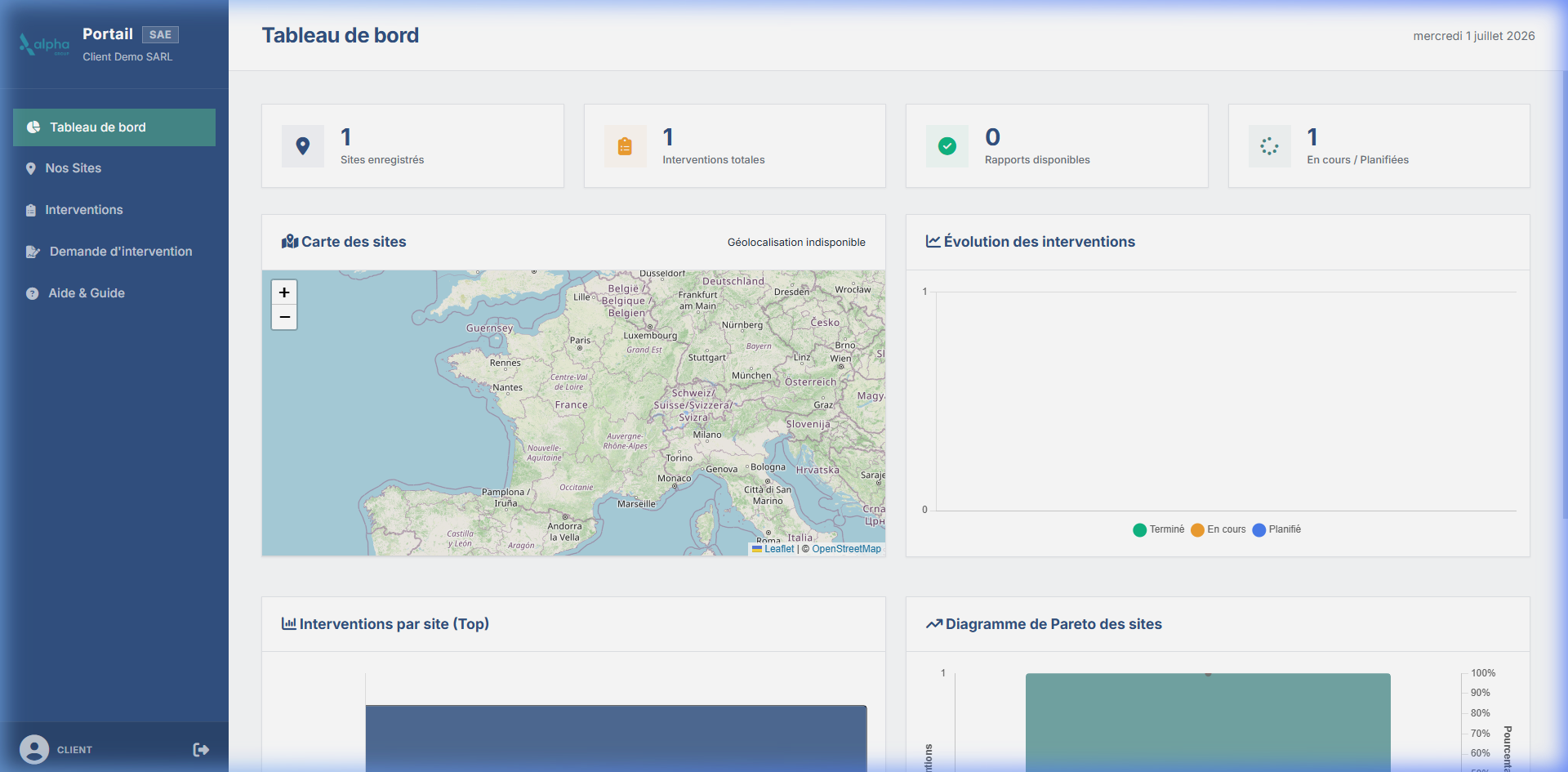Click the Aide & Guide question icon
Image resolution: width=1568 pixels, height=772 pixels.
(x=32, y=293)
